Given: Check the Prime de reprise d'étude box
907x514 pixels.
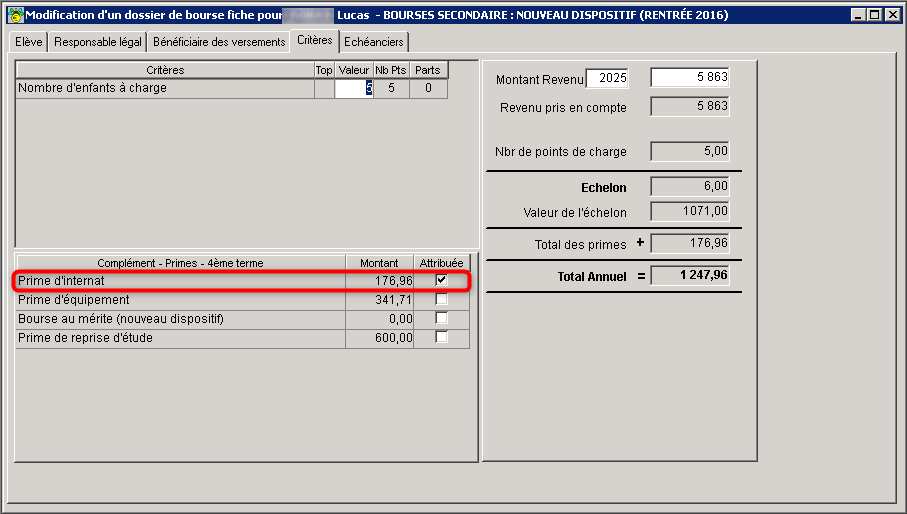Looking at the screenshot, I should click(441, 336).
